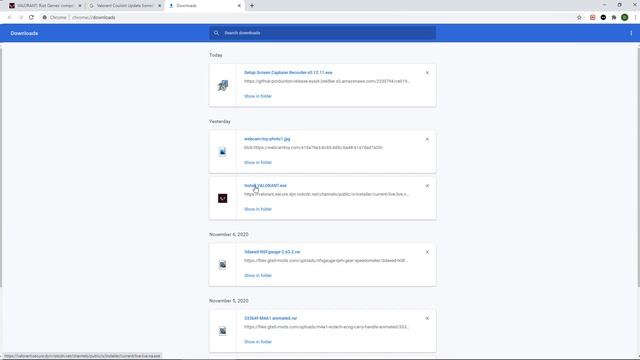This screenshot has width=640, height=360.
Task: Minimize the Chrome window
Action: tap(604, 5)
